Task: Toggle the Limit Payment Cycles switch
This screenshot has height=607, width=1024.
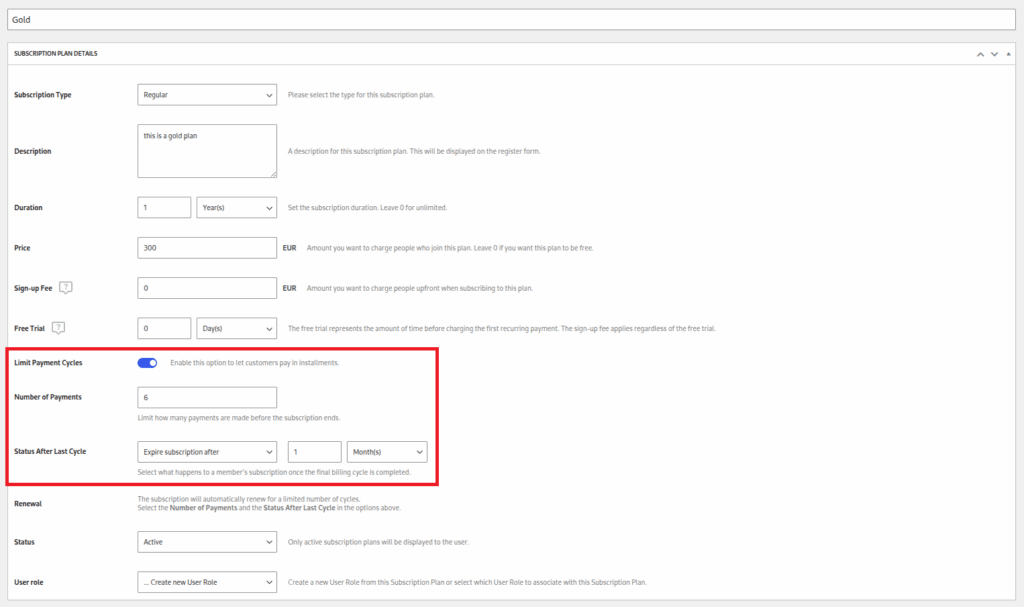Action: click(x=148, y=363)
